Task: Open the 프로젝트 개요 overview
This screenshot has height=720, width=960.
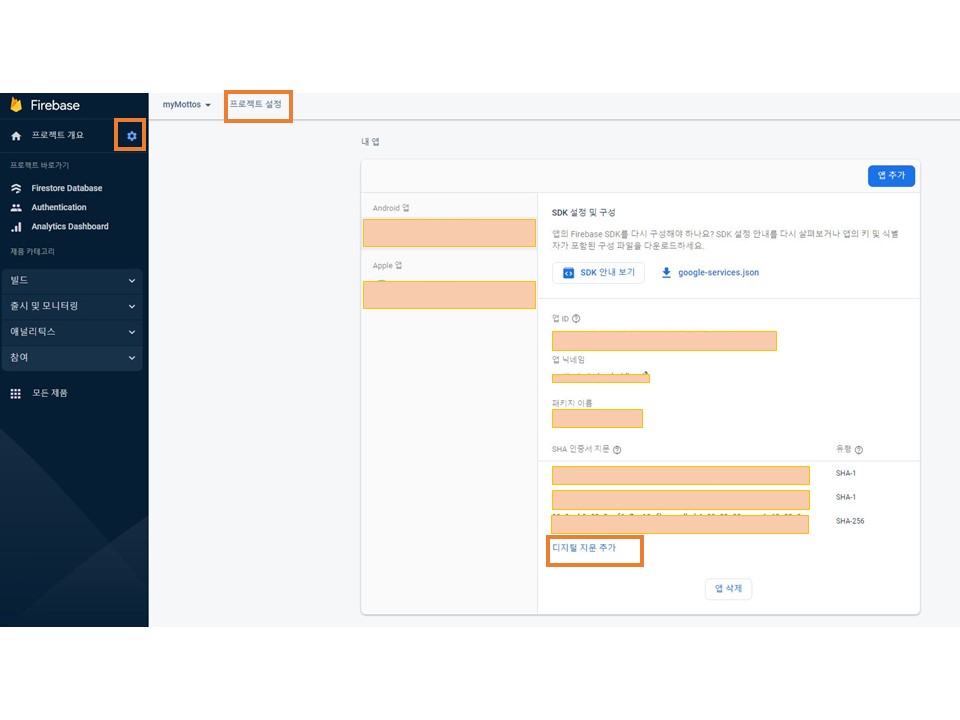Action: click(x=58, y=135)
